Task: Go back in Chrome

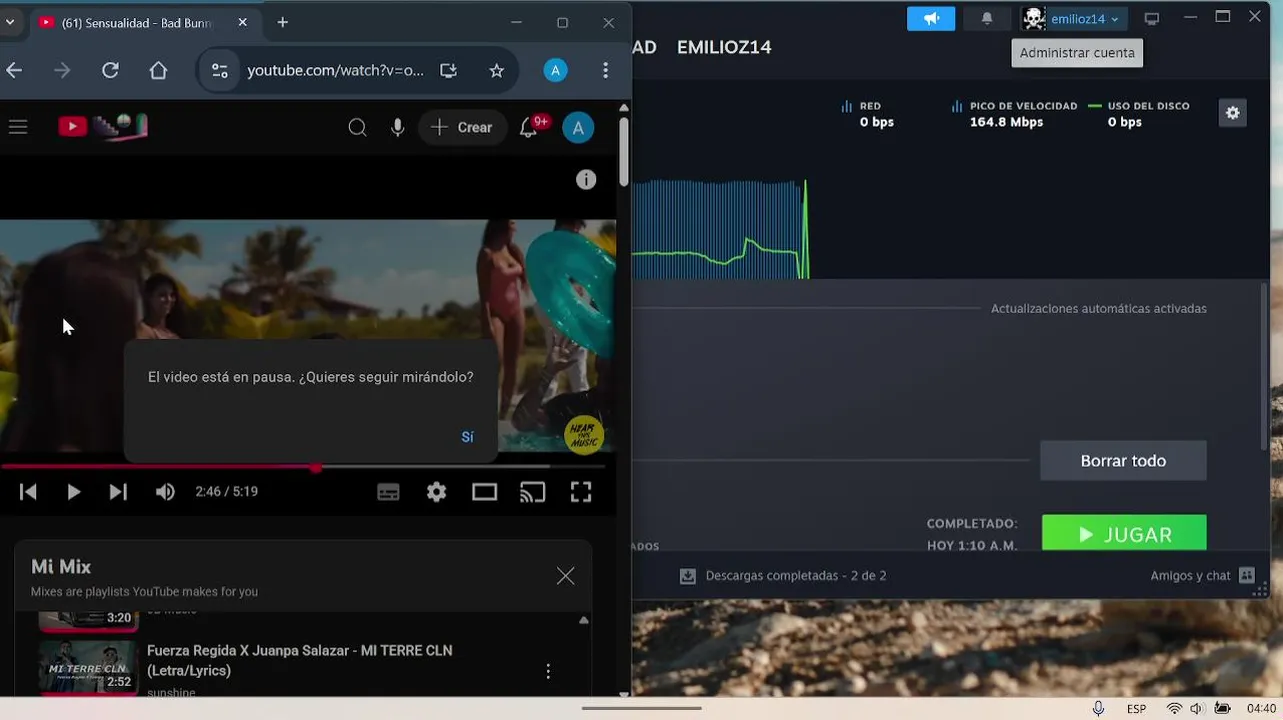Action: (x=14, y=70)
